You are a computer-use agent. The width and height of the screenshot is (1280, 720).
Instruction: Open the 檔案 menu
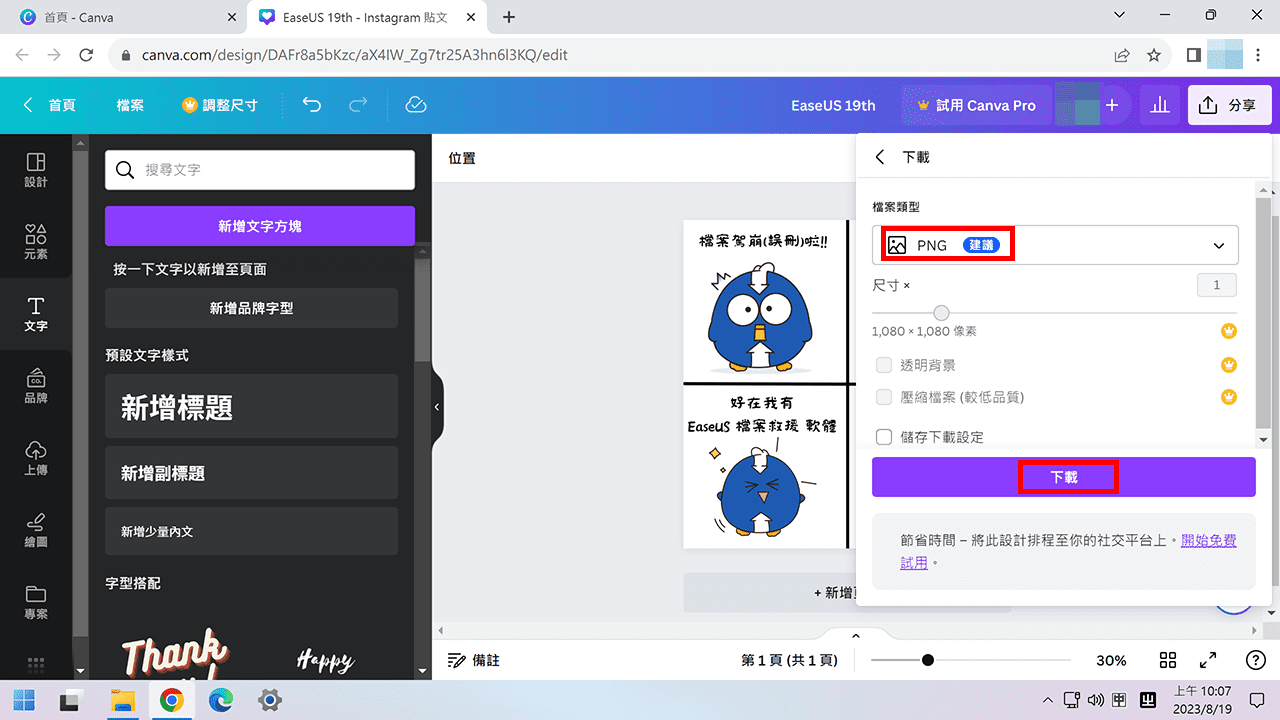(x=130, y=104)
